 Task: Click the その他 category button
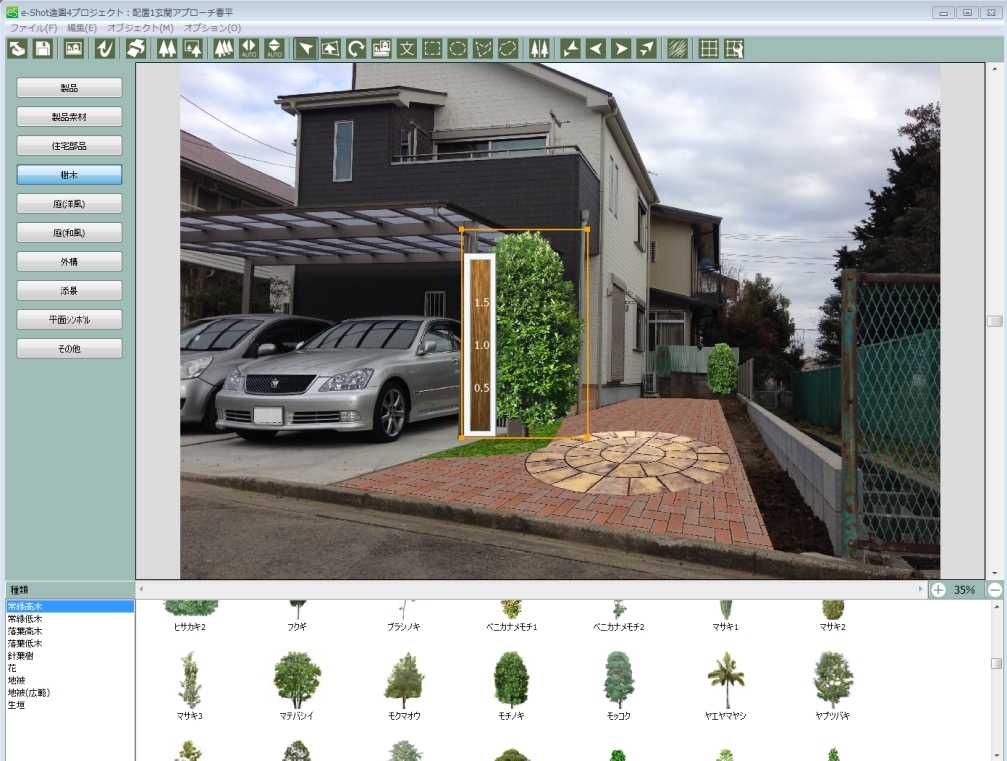[69, 348]
